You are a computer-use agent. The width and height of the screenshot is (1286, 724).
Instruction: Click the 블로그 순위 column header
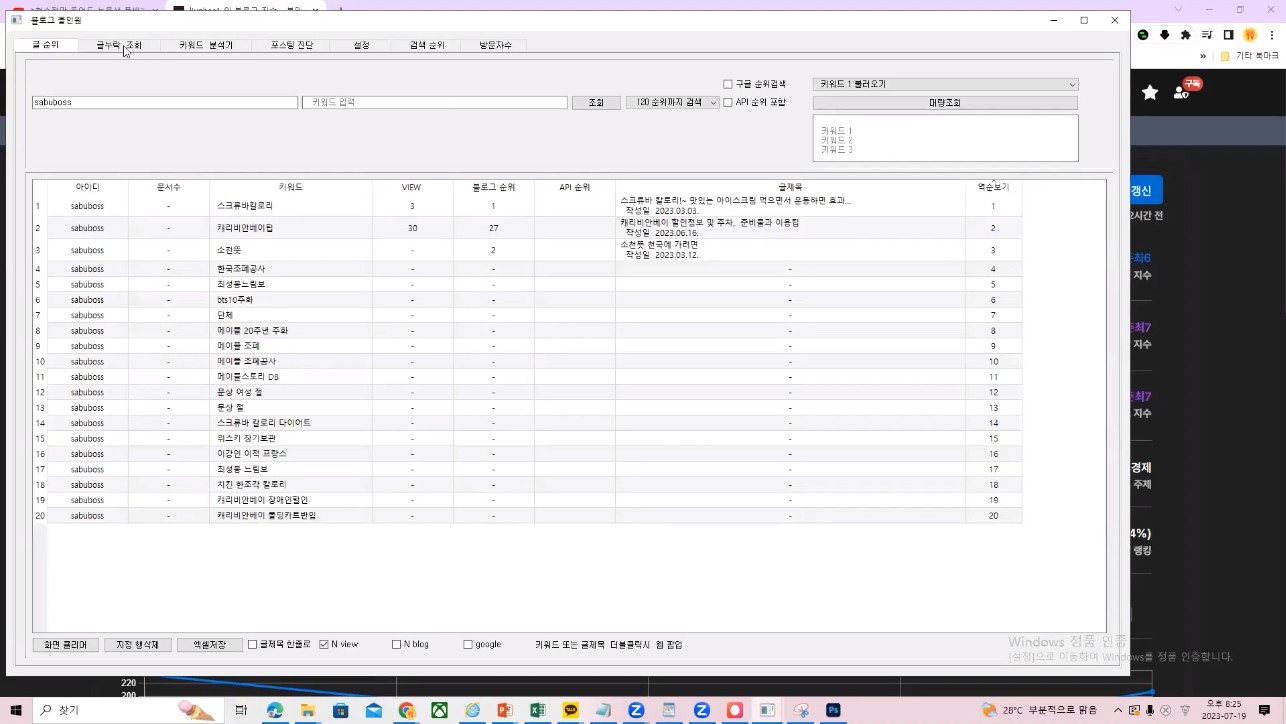(493, 187)
